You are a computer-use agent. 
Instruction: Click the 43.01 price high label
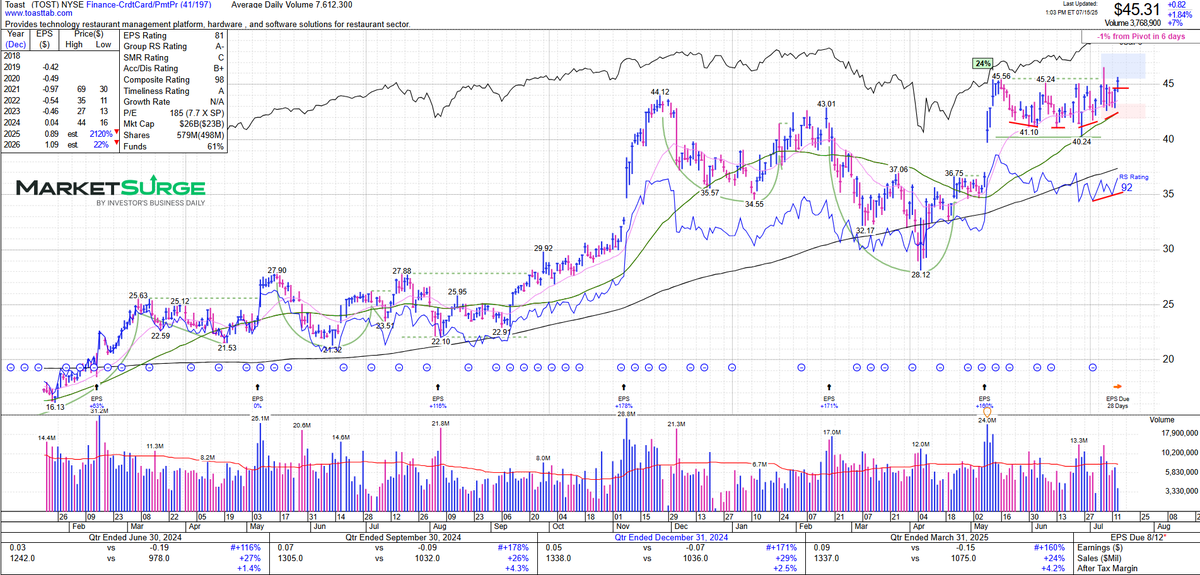[x=826, y=103]
